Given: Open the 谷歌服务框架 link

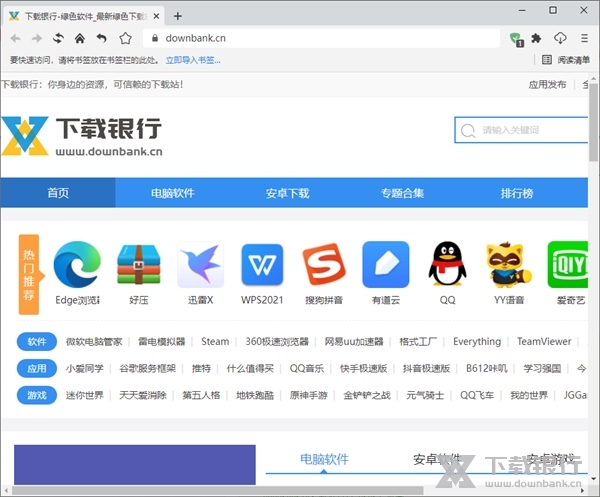Looking at the screenshot, I should tap(147, 368).
